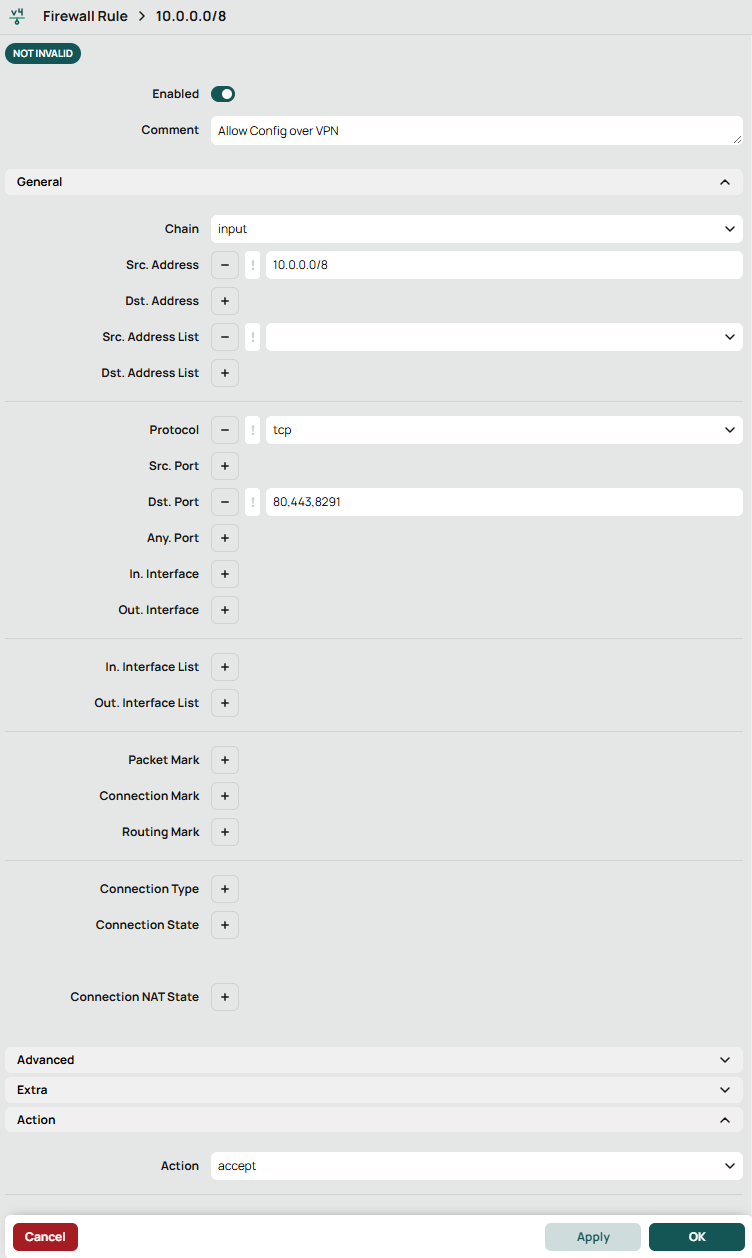The width and height of the screenshot is (752, 1258).
Task: Click the Comment text field
Action: pos(476,131)
